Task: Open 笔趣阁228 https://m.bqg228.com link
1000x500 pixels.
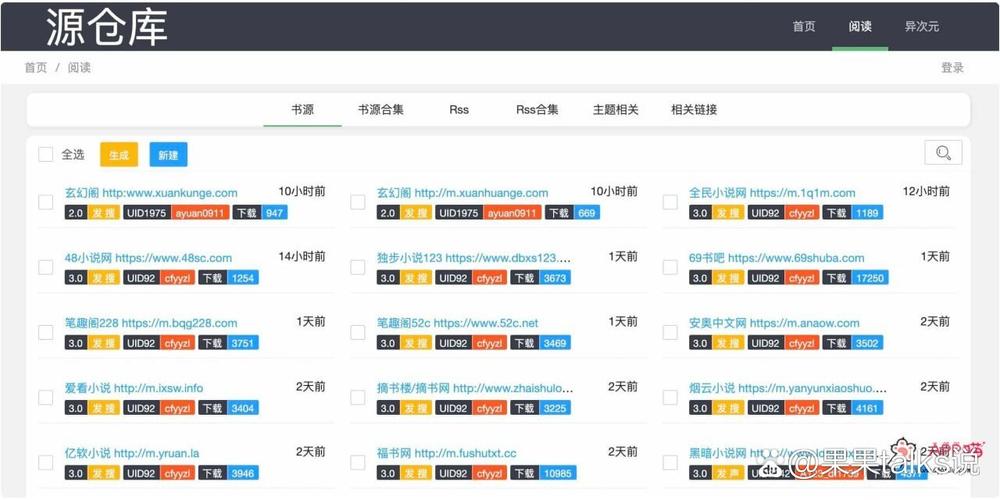Action: (x=151, y=323)
